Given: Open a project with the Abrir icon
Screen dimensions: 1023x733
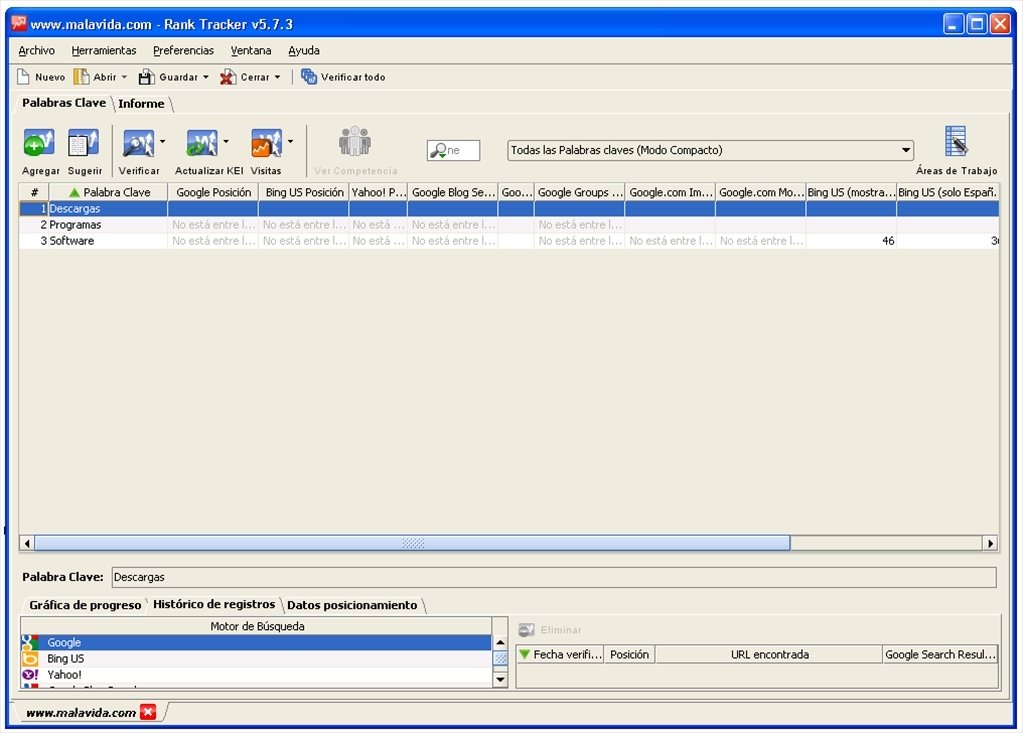Looking at the screenshot, I should pyautogui.click(x=81, y=77).
